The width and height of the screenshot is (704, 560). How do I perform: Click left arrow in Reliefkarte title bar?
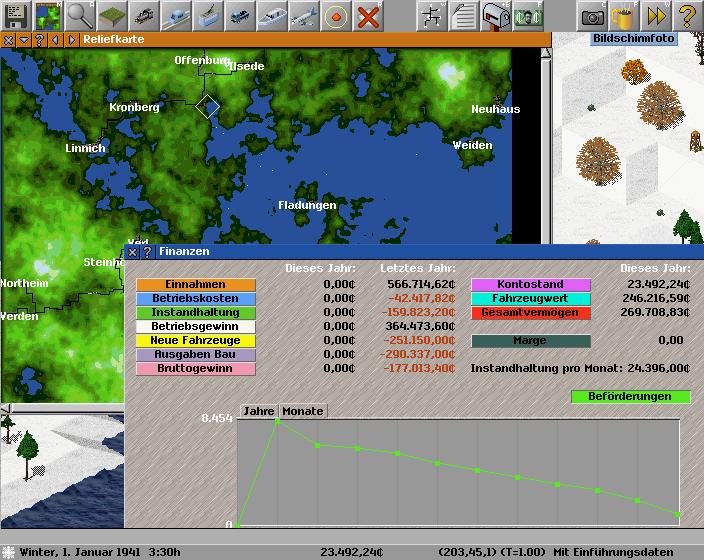55,40
